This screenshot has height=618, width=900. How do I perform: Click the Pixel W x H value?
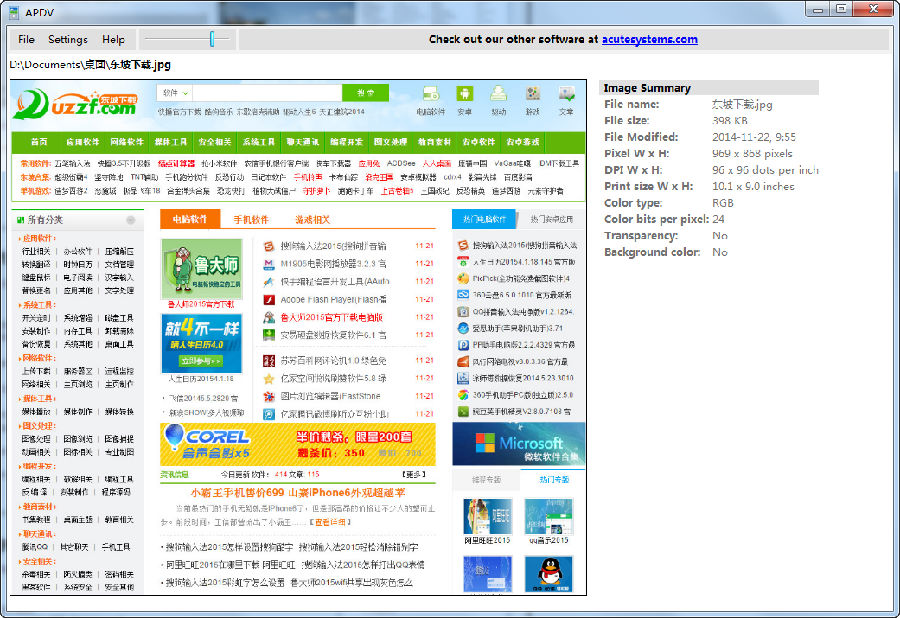(752, 153)
